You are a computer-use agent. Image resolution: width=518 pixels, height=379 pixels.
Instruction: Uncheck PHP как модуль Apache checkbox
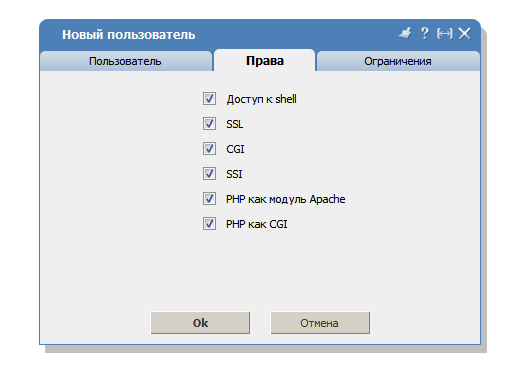209,199
